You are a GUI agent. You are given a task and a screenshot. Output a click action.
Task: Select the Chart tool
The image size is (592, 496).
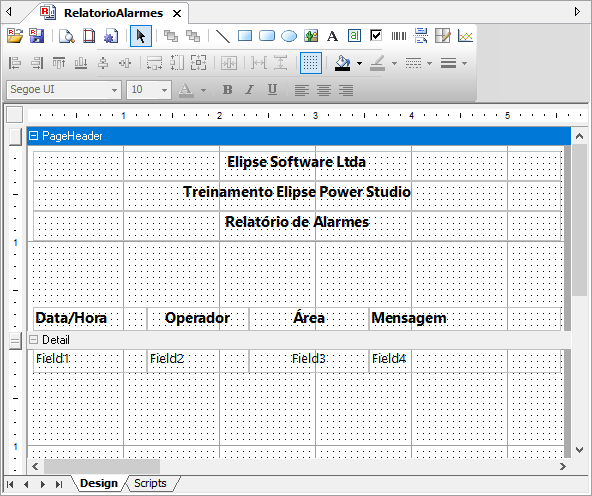[x=465, y=36]
